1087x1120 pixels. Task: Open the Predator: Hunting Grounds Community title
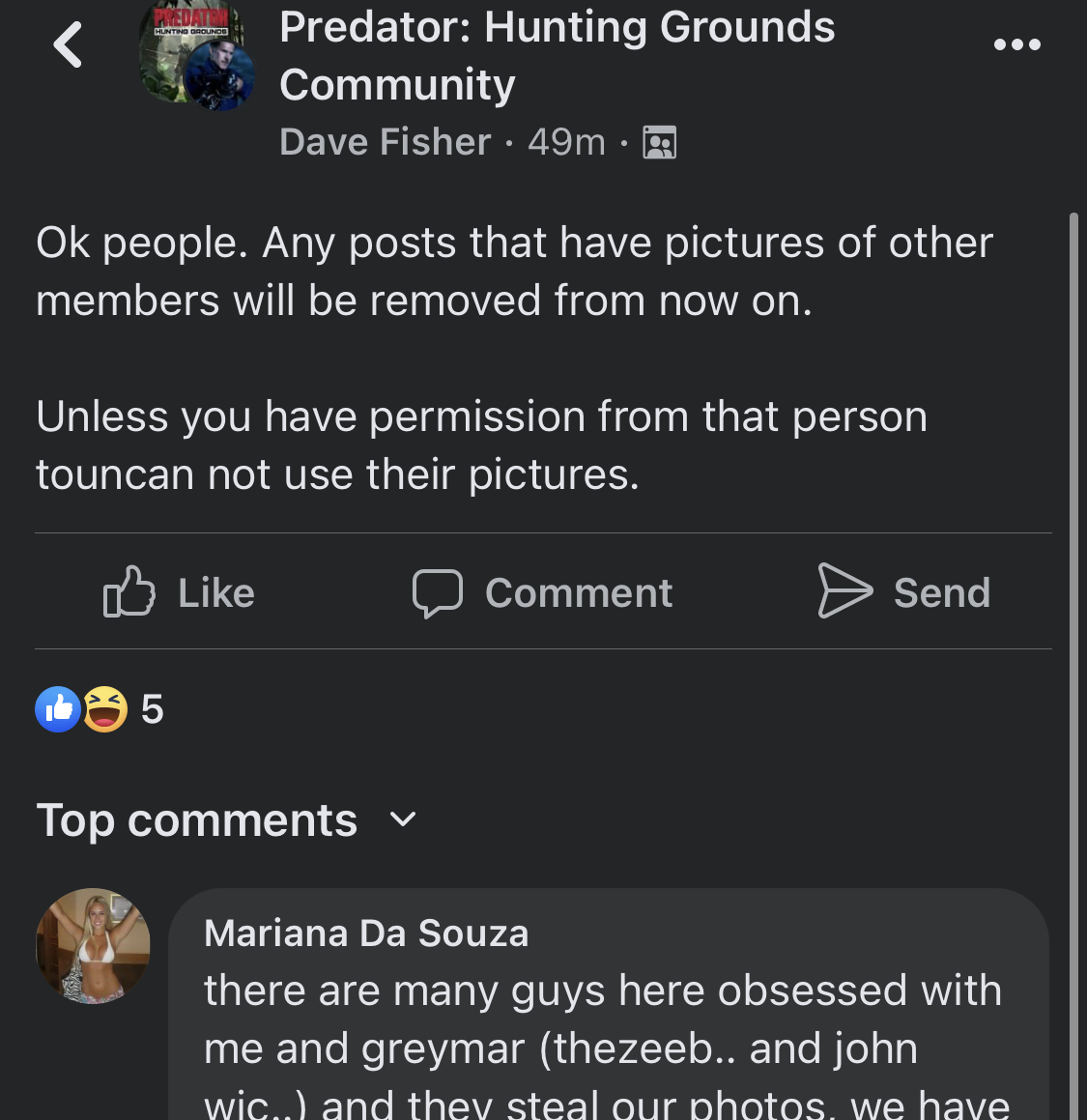(558, 56)
